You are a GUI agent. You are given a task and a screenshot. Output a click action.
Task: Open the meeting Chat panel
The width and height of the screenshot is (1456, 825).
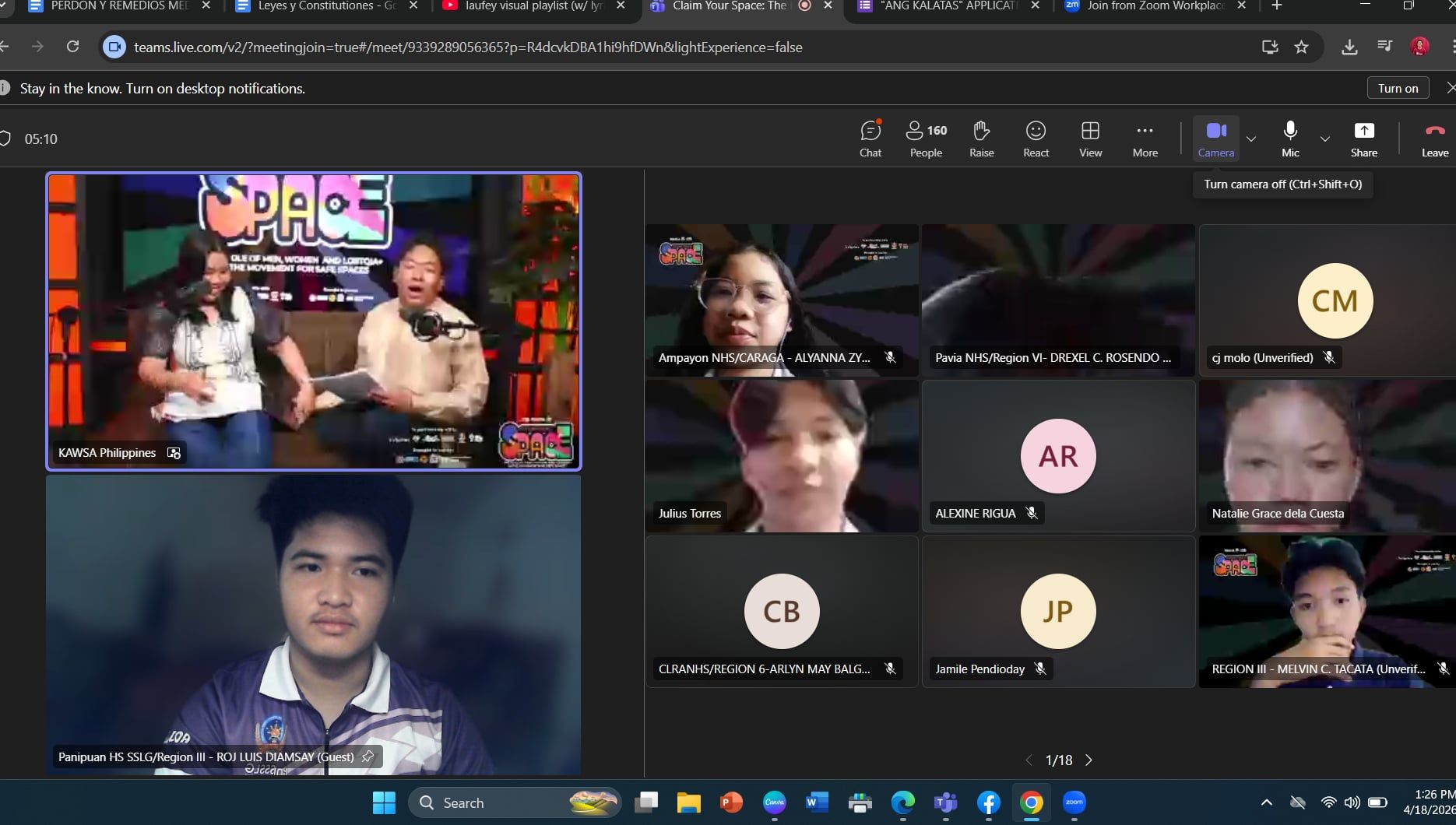point(870,139)
